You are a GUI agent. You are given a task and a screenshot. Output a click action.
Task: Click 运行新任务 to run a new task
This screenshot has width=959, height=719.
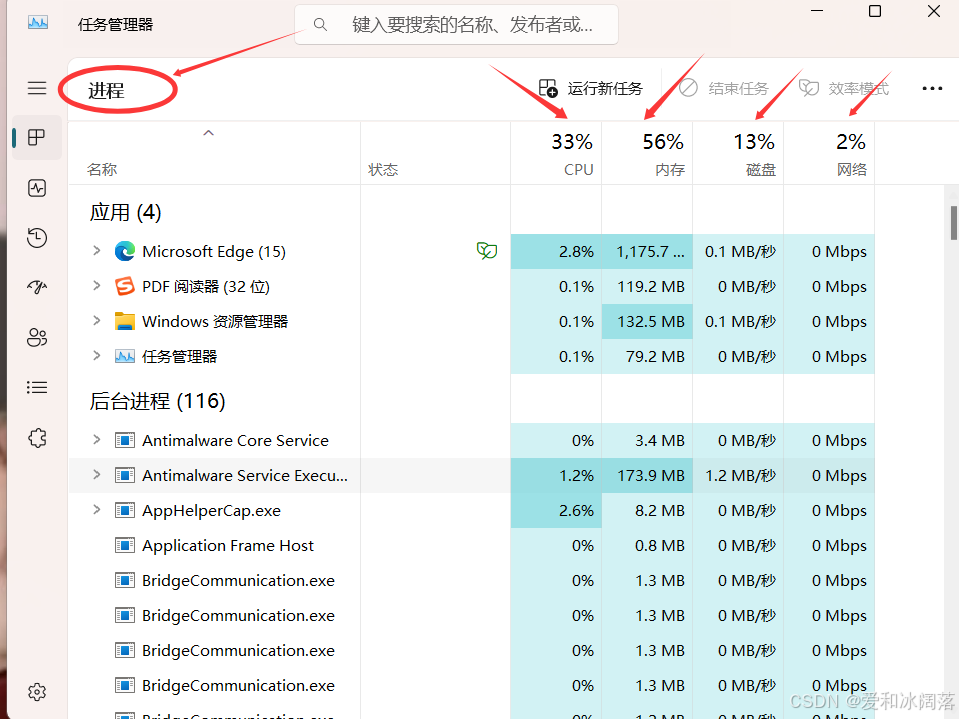tap(591, 89)
